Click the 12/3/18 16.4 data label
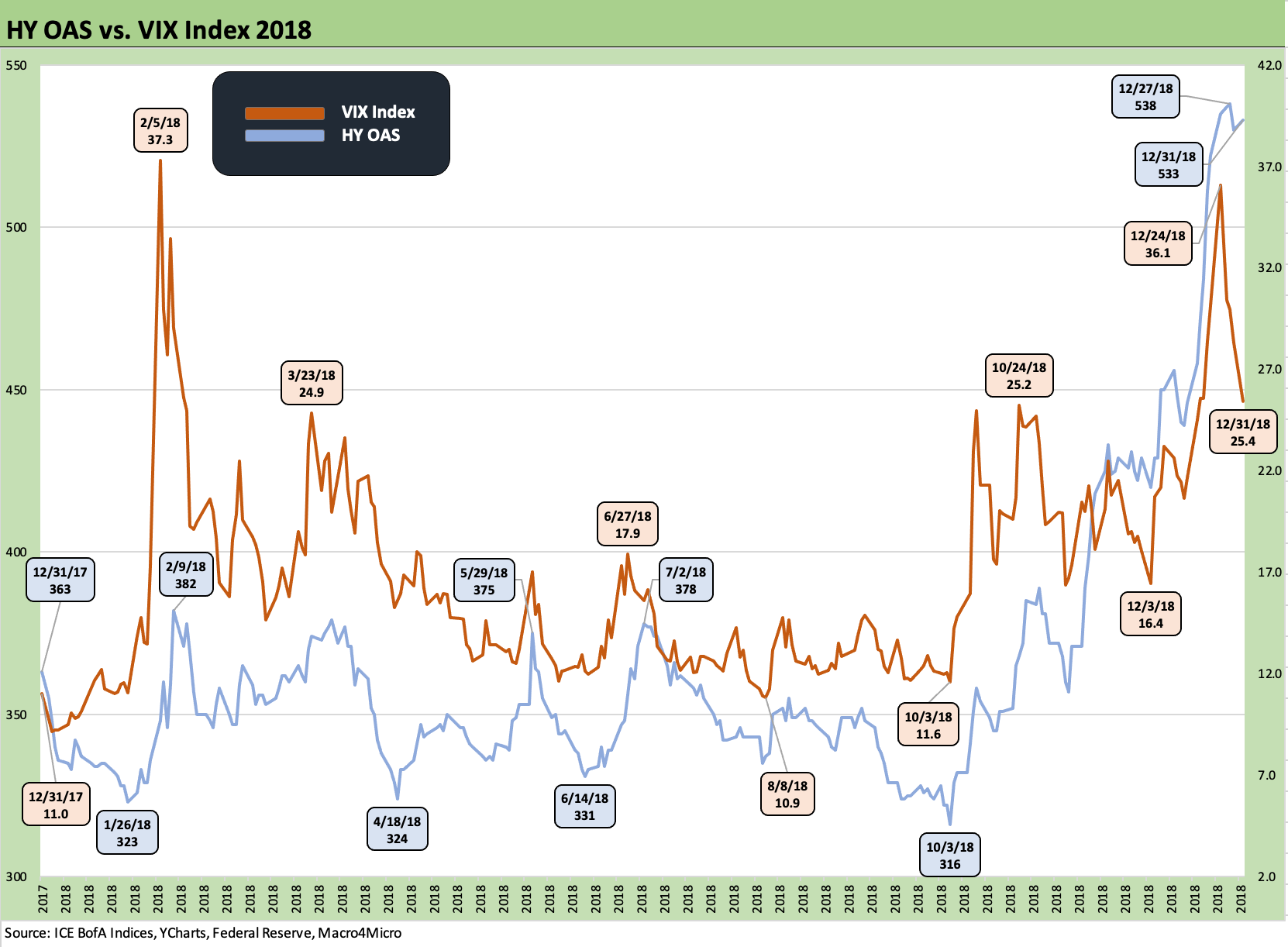The width and height of the screenshot is (1288, 947). (1151, 615)
